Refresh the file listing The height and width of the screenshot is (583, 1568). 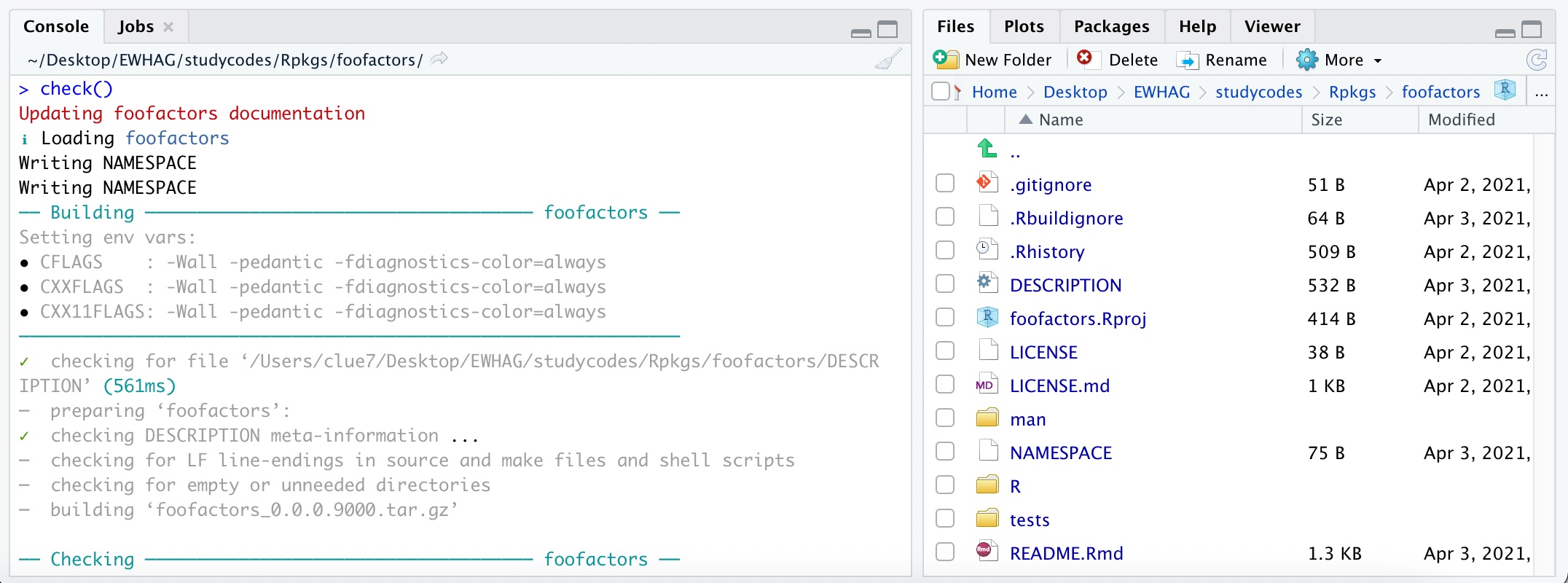click(x=1537, y=60)
